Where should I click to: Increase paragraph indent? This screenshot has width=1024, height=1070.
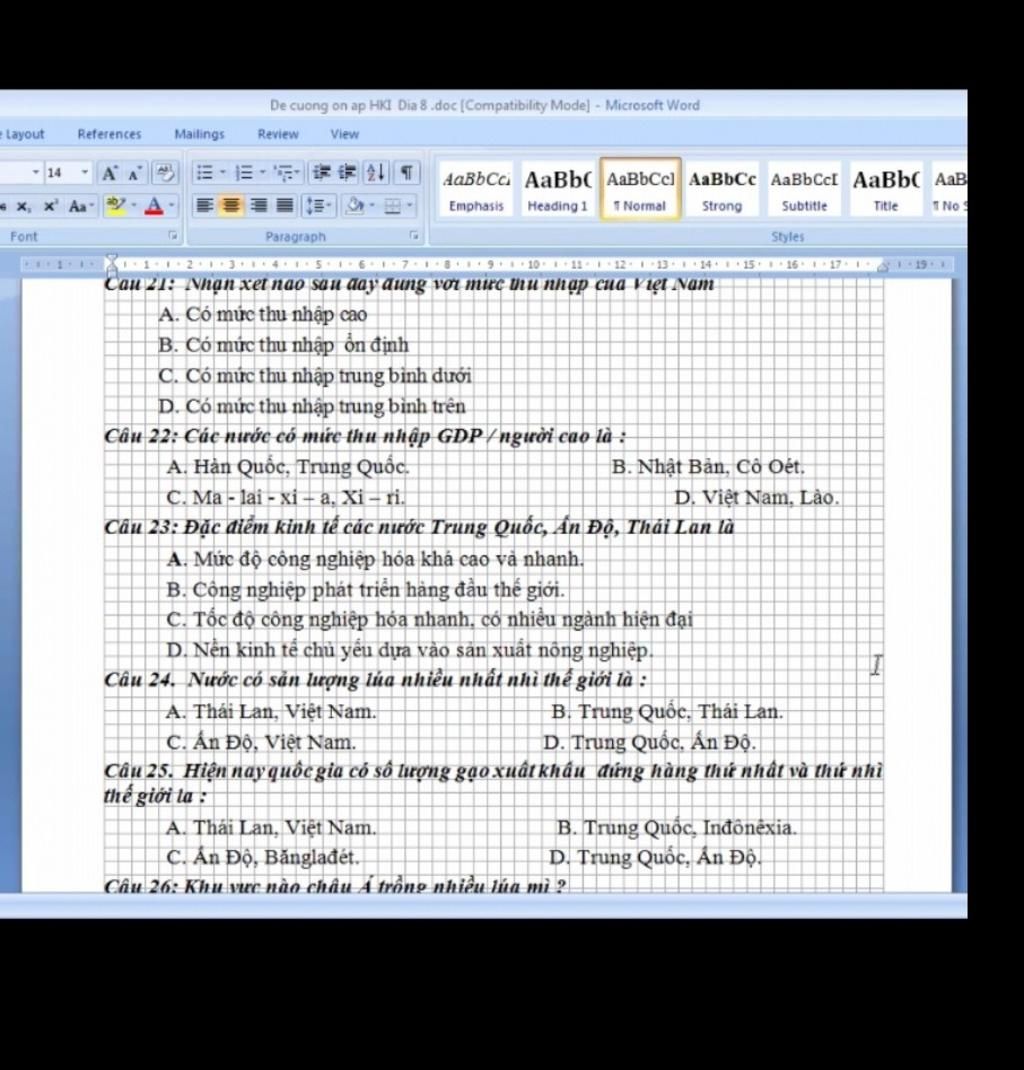coord(348,173)
